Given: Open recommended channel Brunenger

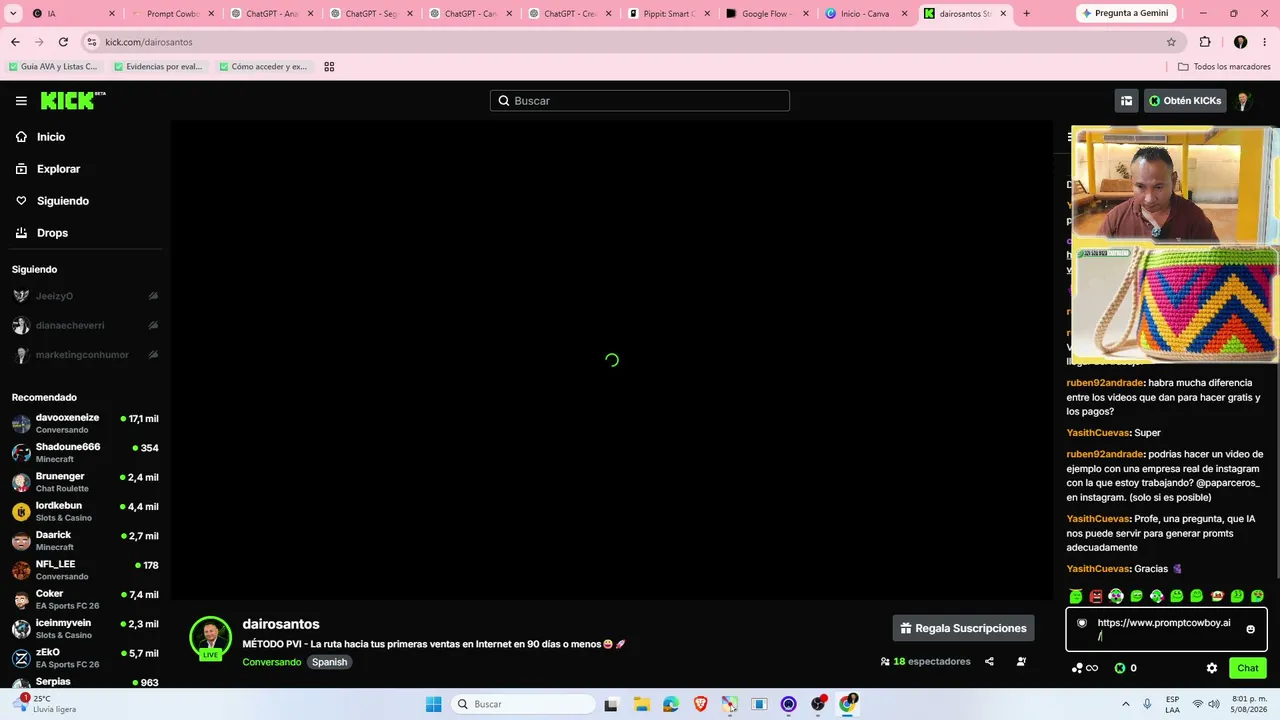Looking at the screenshot, I should pyautogui.click(x=85, y=482).
